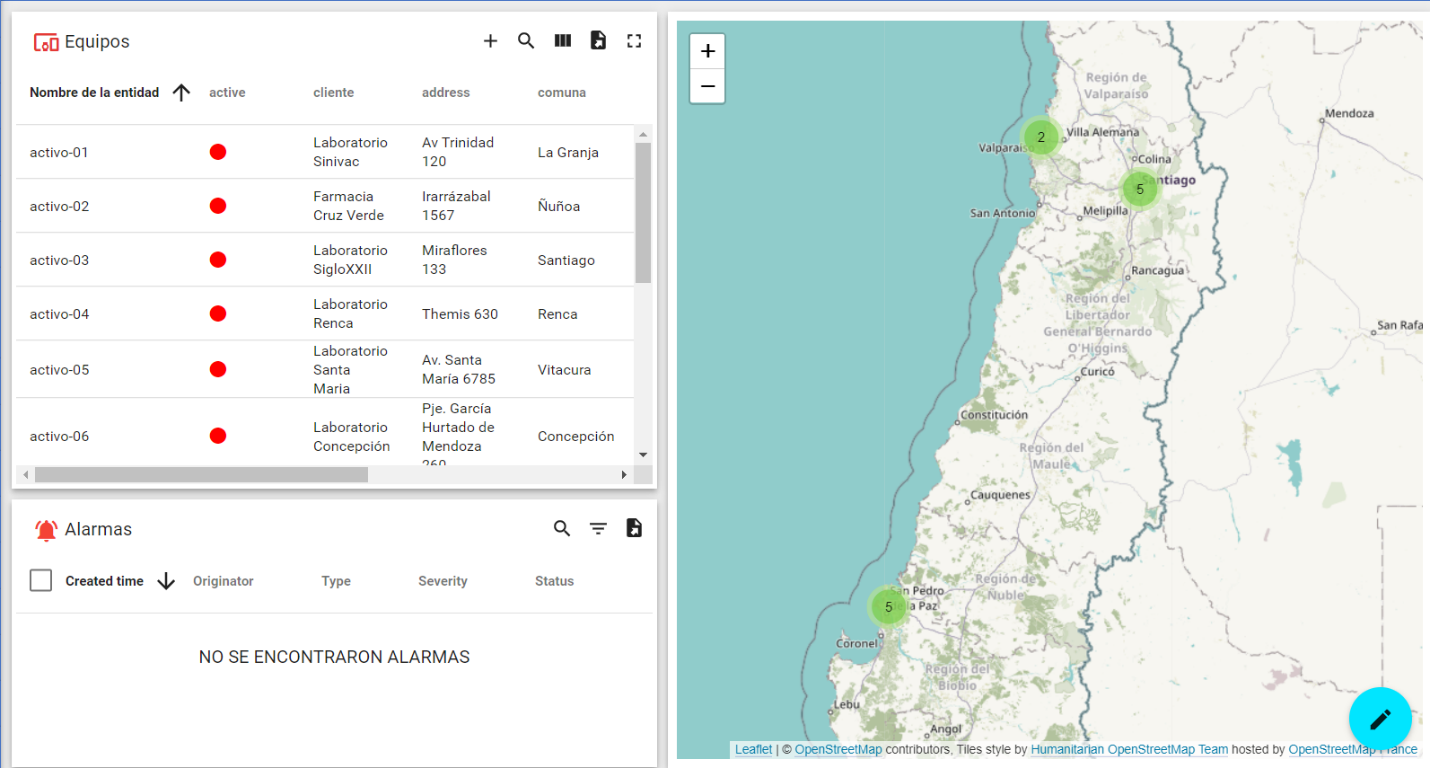Click the pencil edit dashboard button
Image resolution: width=1430 pixels, height=768 pixels.
click(x=1380, y=719)
